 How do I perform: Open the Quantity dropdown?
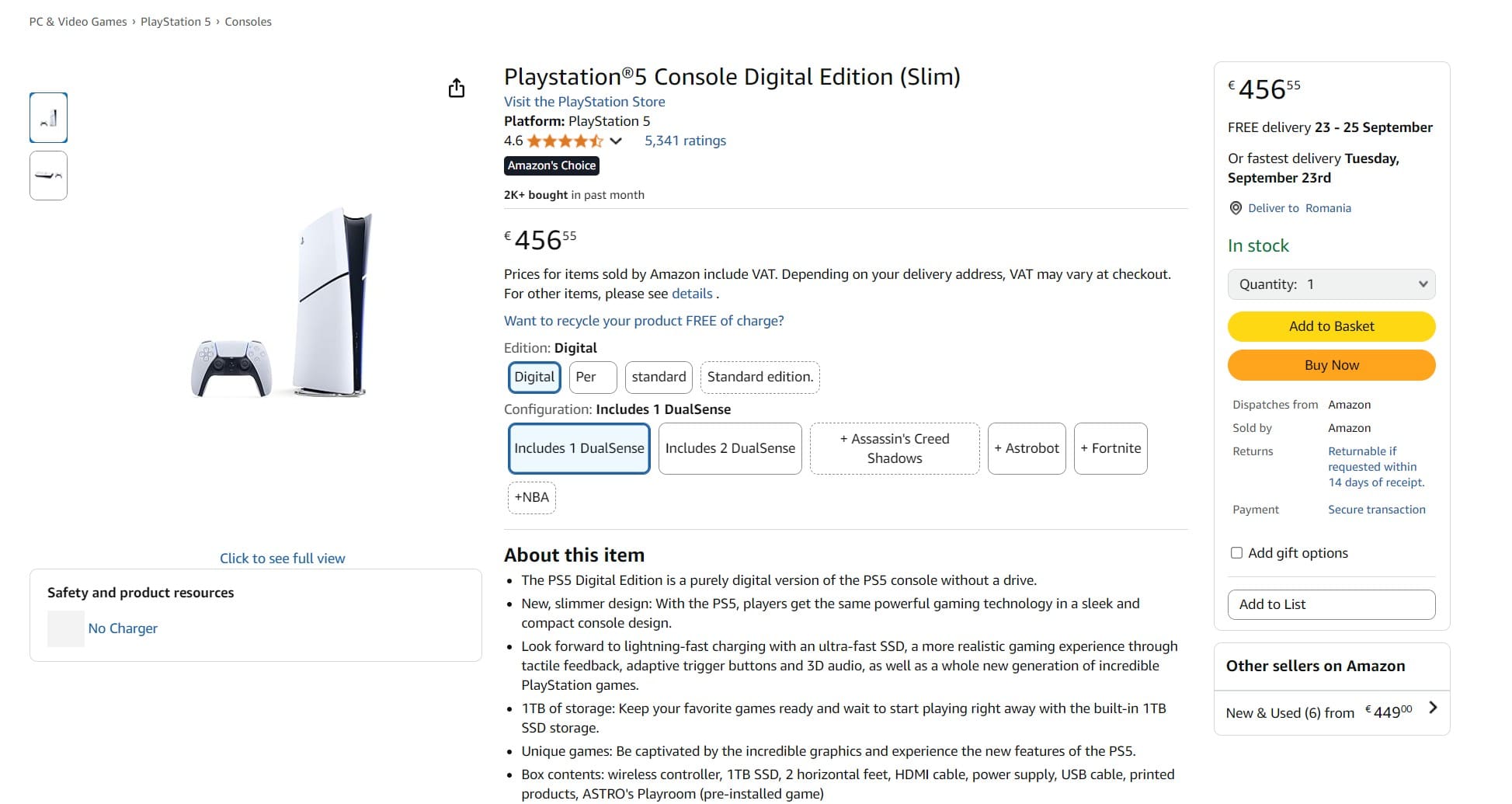point(1331,284)
